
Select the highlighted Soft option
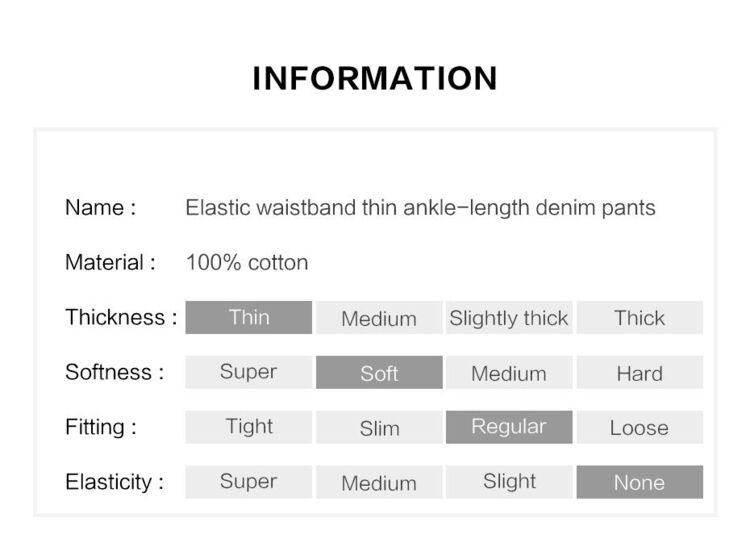(x=379, y=372)
